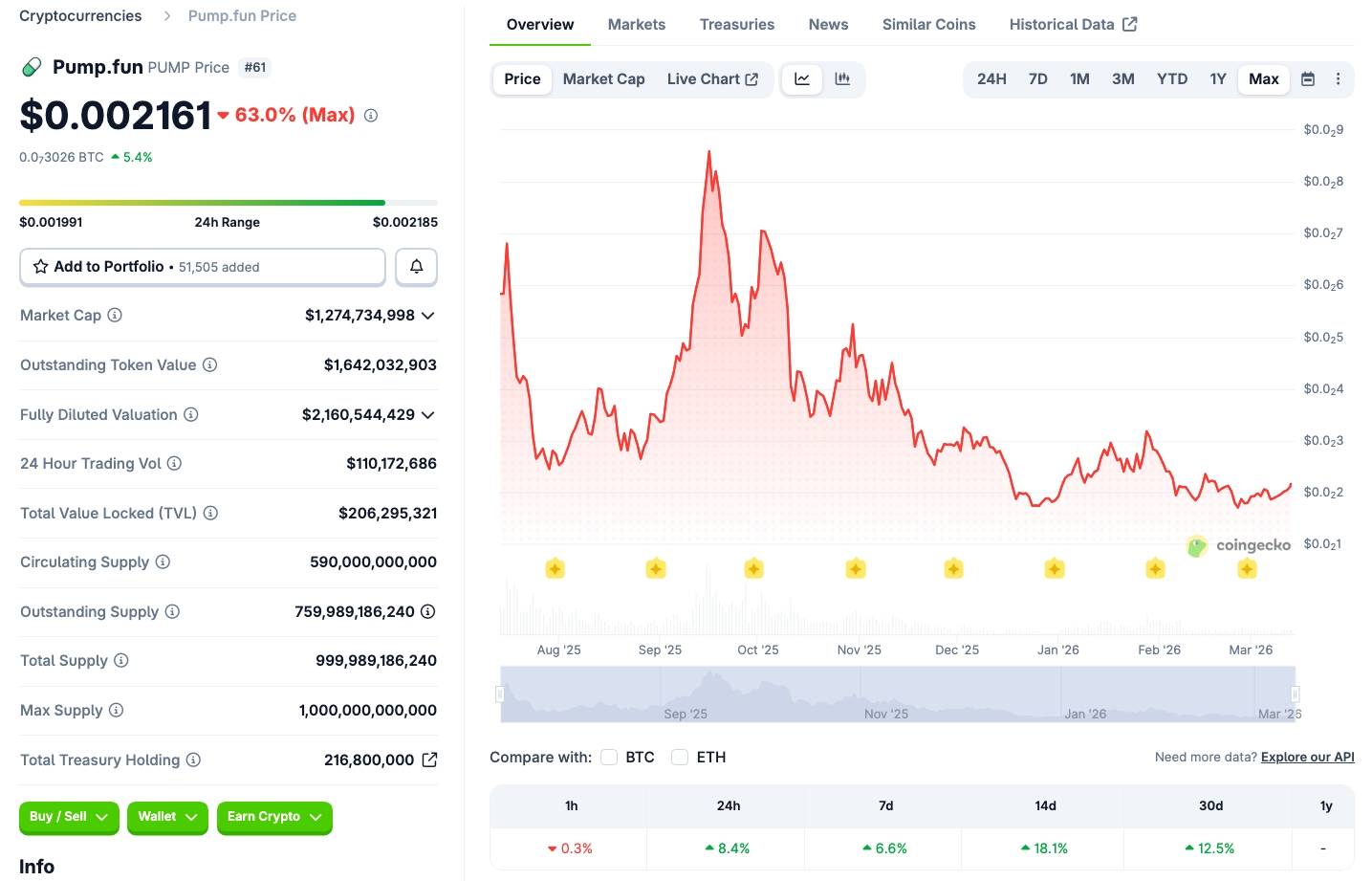Open the Total Treasury Holding external link icon

(x=429, y=760)
